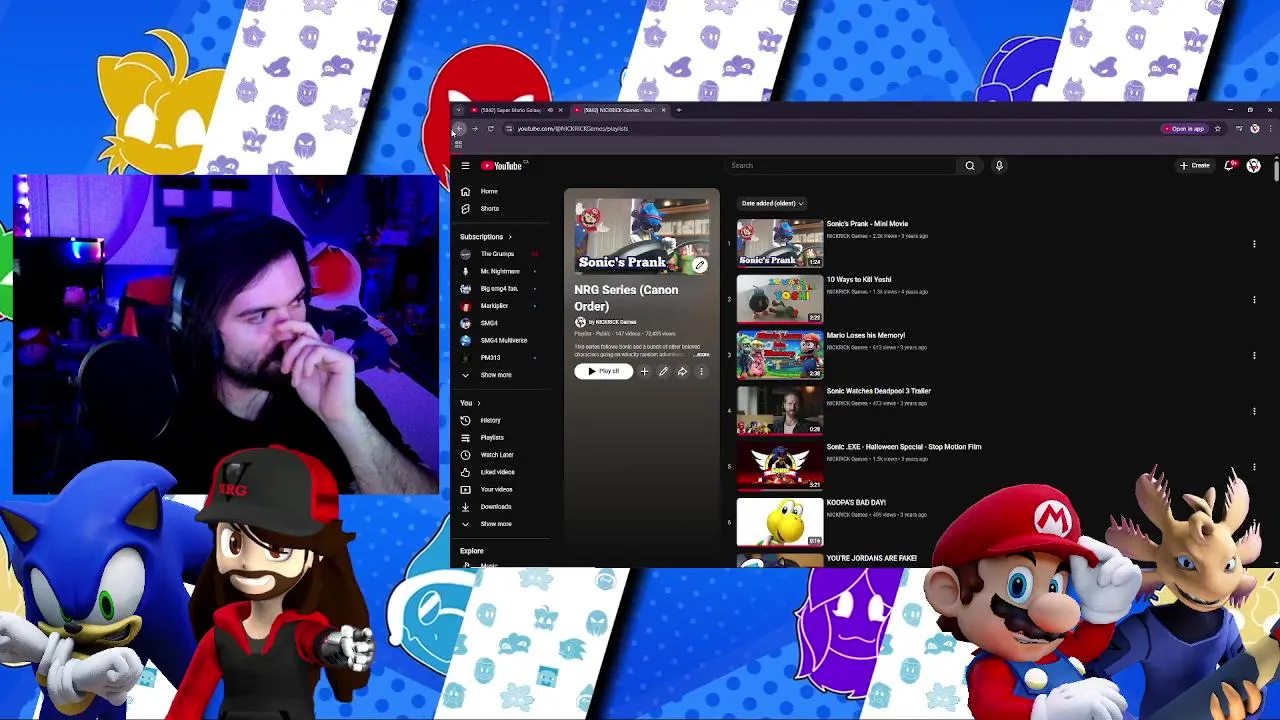
Task: Click the browser address bar URL
Action: tap(572, 129)
